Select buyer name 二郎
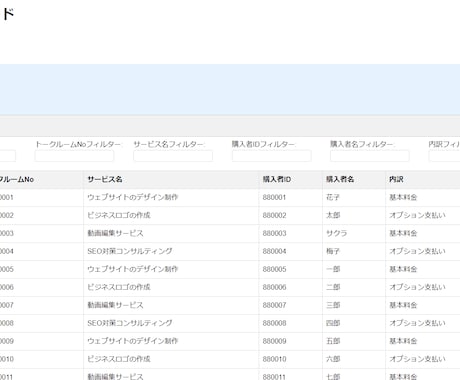 [x=333, y=287]
